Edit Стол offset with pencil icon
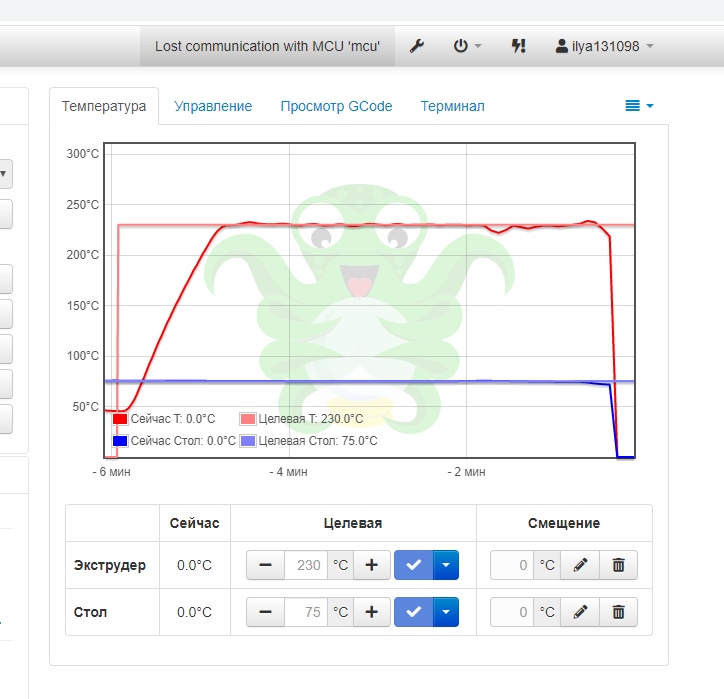724x699 pixels. [580, 612]
